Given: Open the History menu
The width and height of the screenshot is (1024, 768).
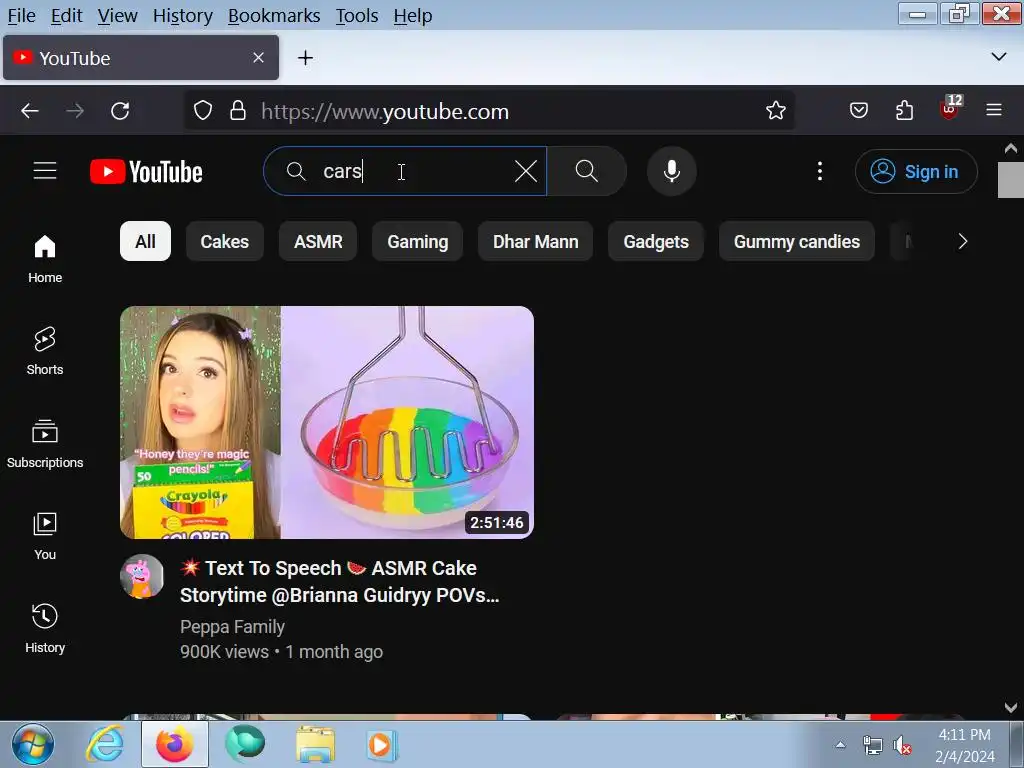Looking at the screenshot, I should [183, 16].
